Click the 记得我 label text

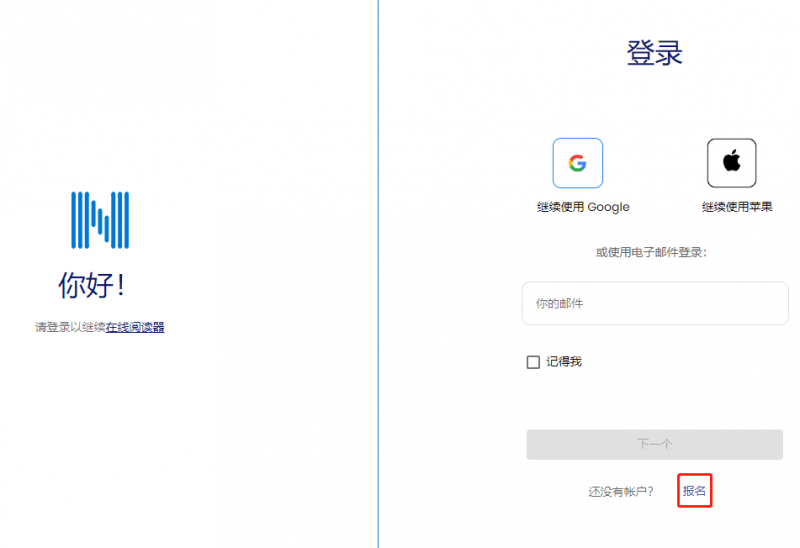[x=564, y=362]
